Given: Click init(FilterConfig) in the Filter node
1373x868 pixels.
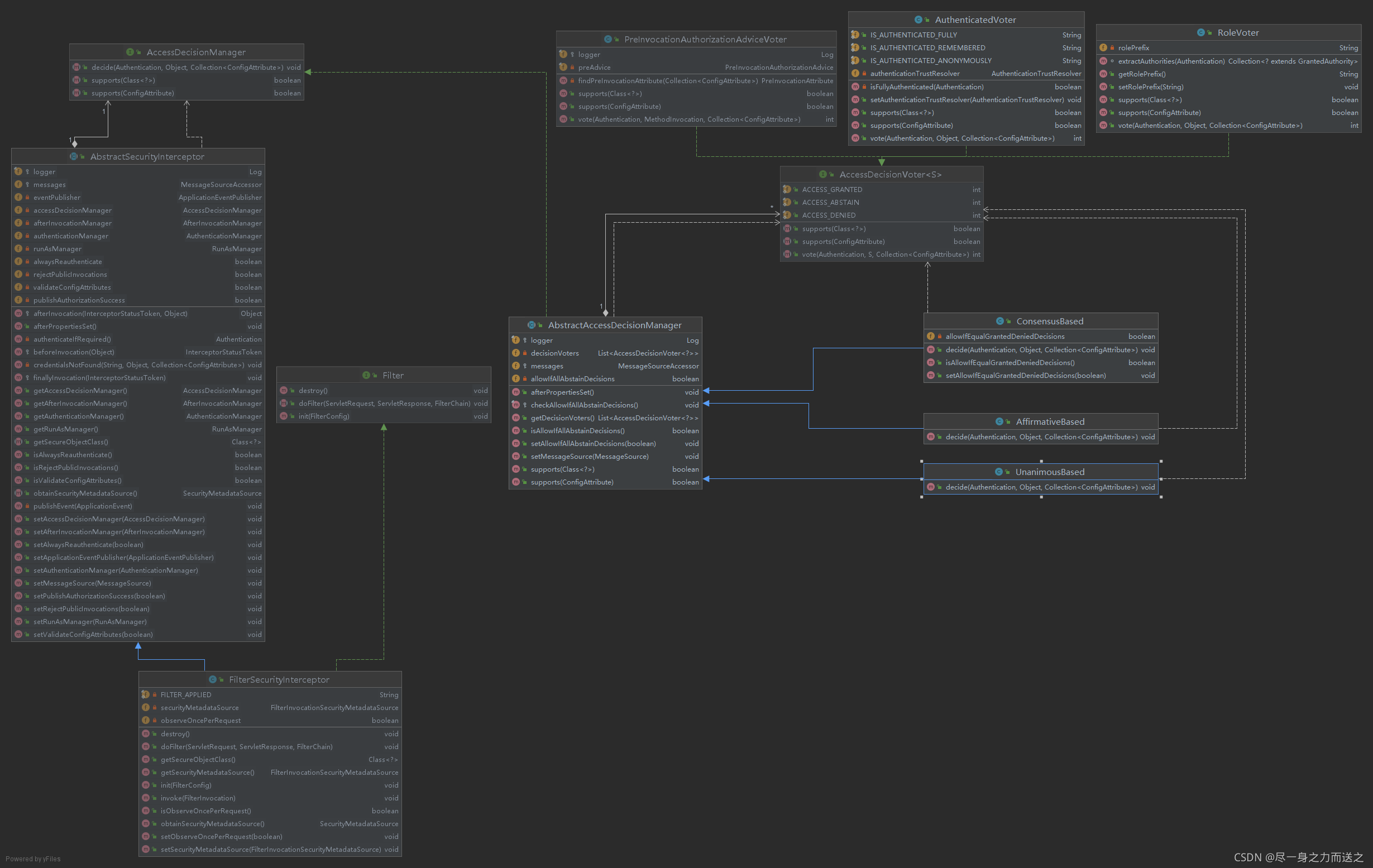Looking at the screenshot, I should pos(384,416).
